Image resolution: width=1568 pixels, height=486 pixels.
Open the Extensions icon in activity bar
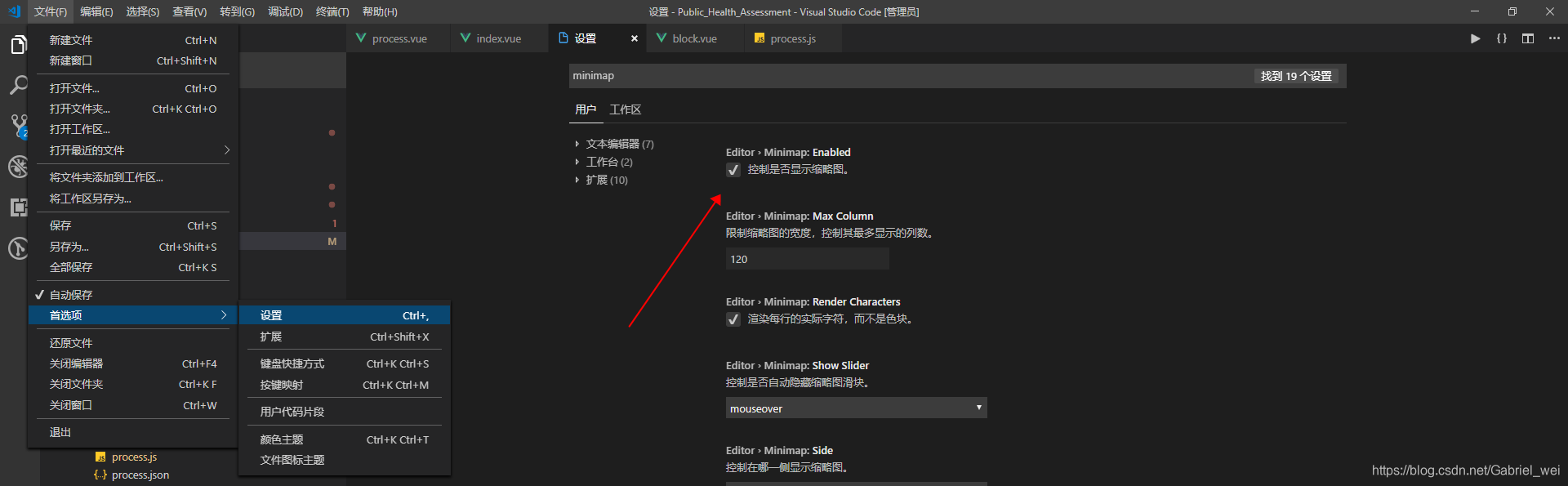(x=19, y=207)
